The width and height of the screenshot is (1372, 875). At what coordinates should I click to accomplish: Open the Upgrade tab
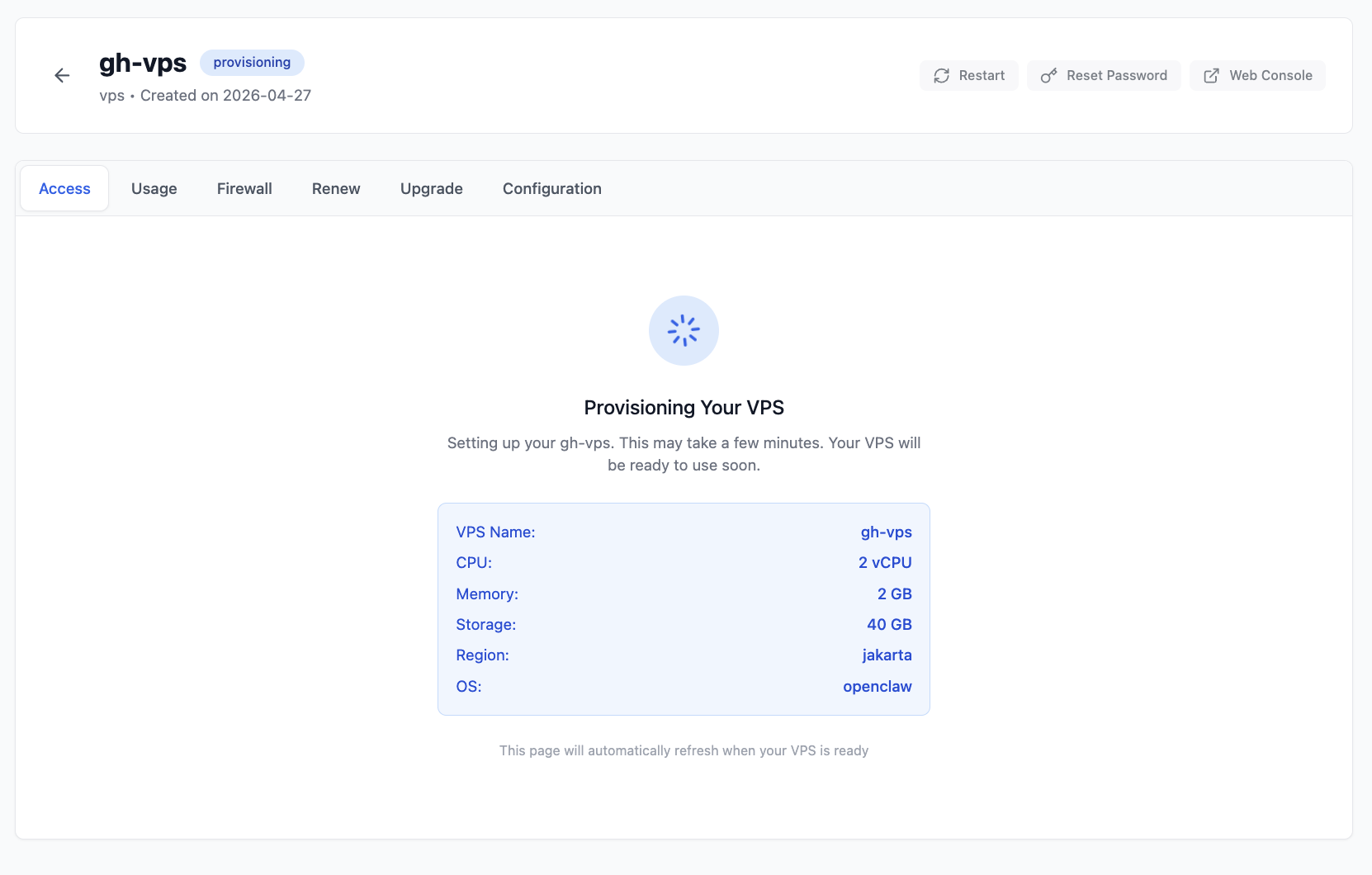[x=431, y=188]
